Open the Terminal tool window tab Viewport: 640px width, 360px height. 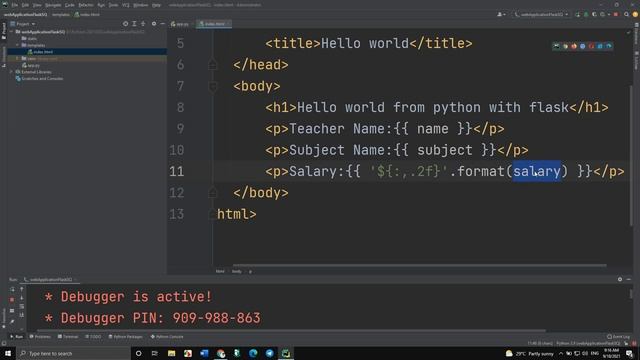pyautogui.click(x=68, y=337)
